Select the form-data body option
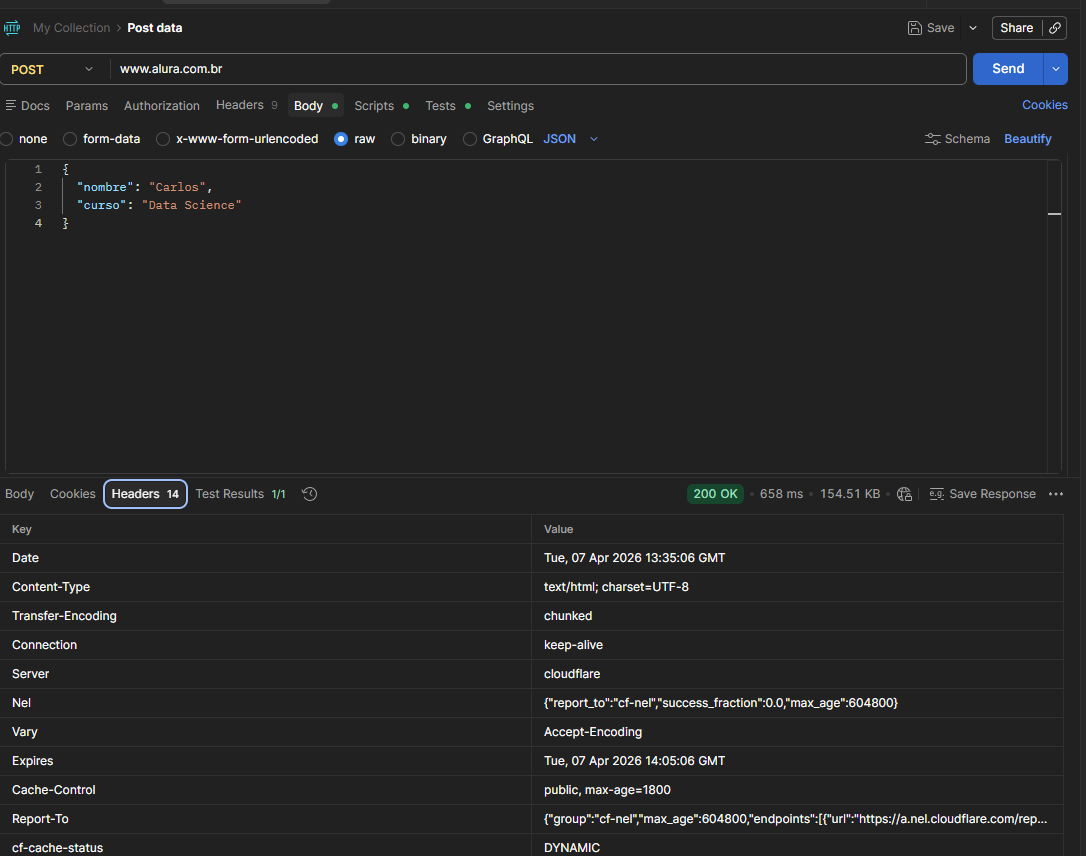 coord(70,139)
